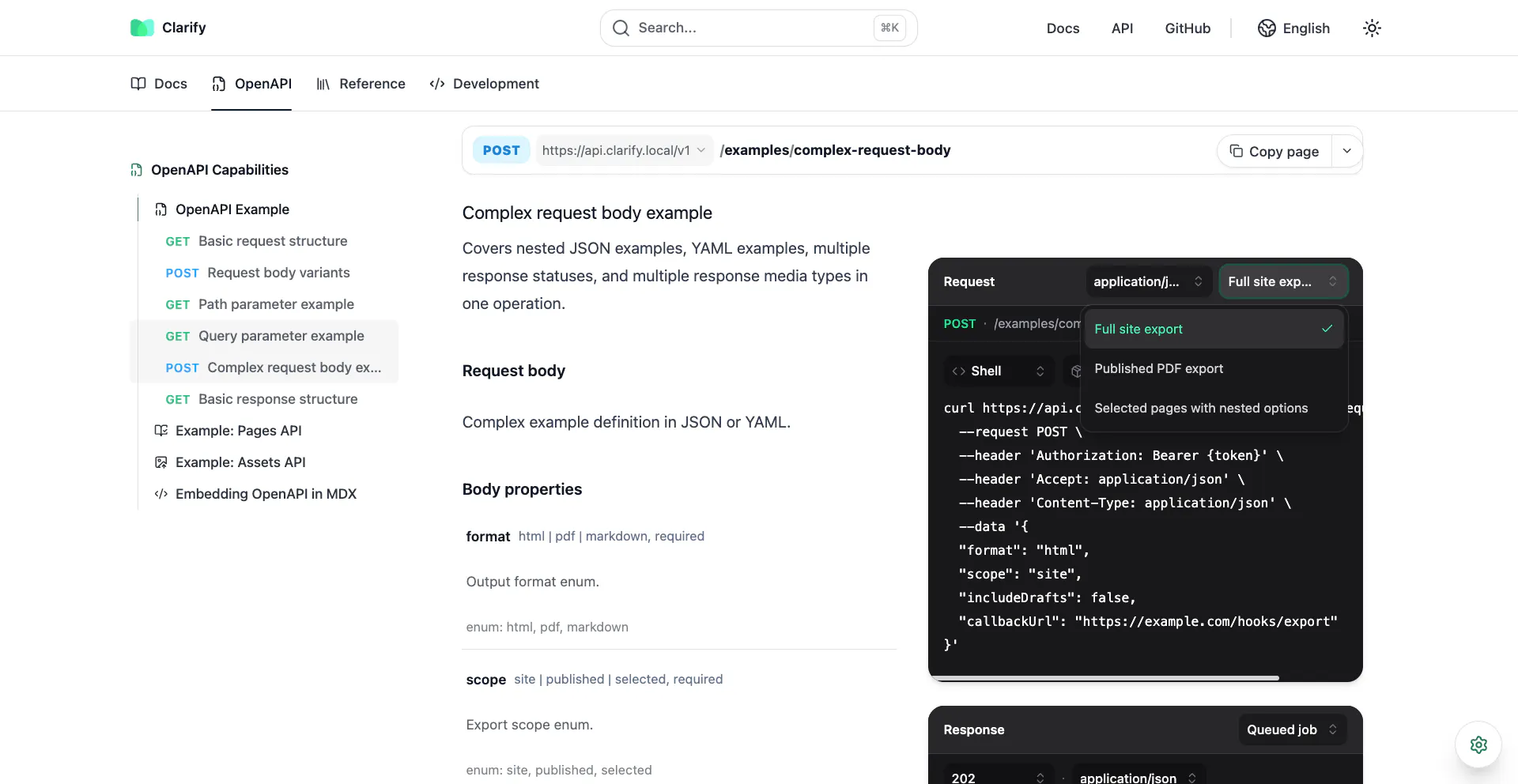Open the response application/json media selector
This screenshot has width=1518, height=784.
[1138, 778]
